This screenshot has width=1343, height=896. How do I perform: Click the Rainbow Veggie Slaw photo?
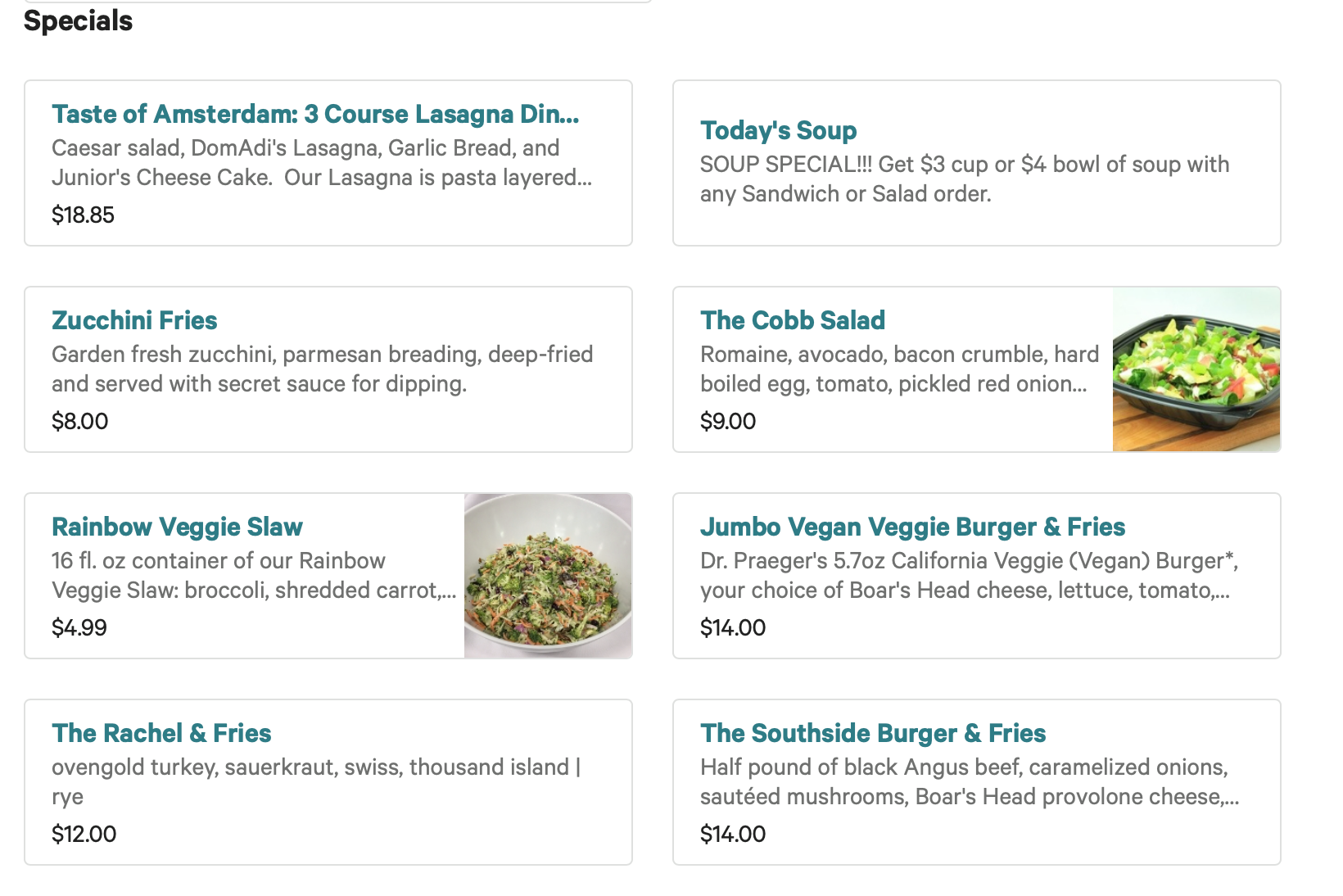click(548, 576)
